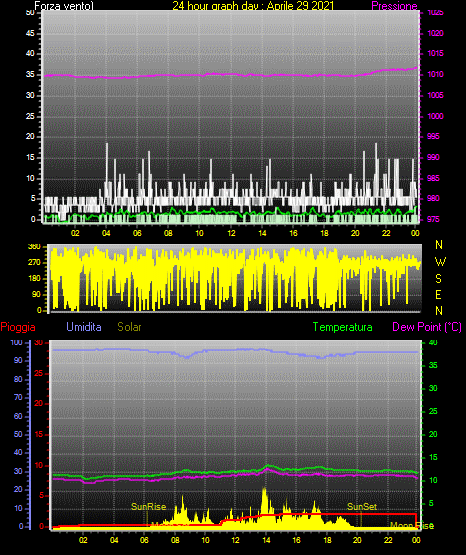Click pressure axis value 975

(x=433, y=219)
